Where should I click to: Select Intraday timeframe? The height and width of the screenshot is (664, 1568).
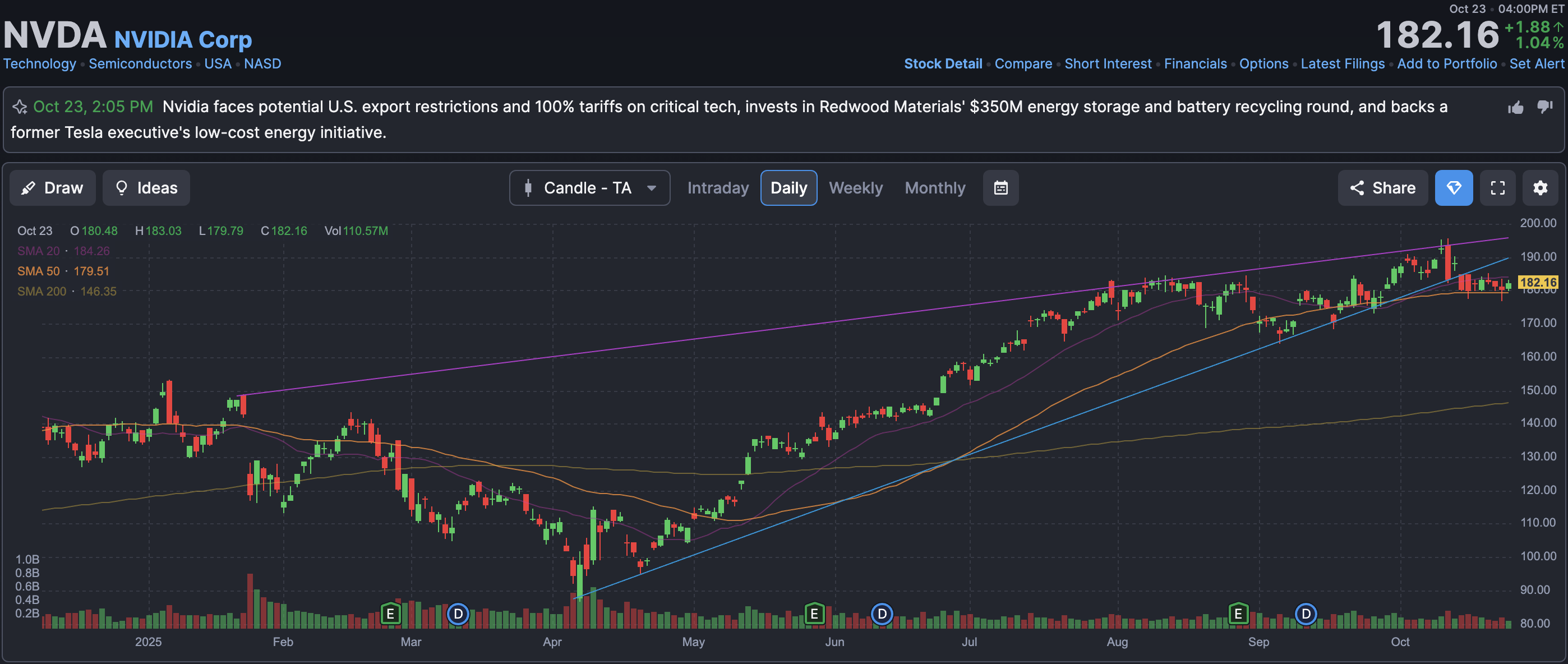point(718,188)
